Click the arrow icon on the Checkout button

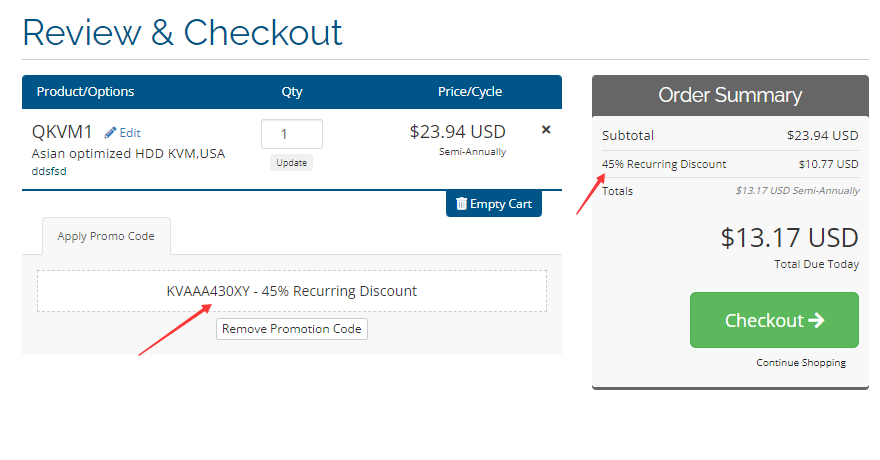click(816, 320)
